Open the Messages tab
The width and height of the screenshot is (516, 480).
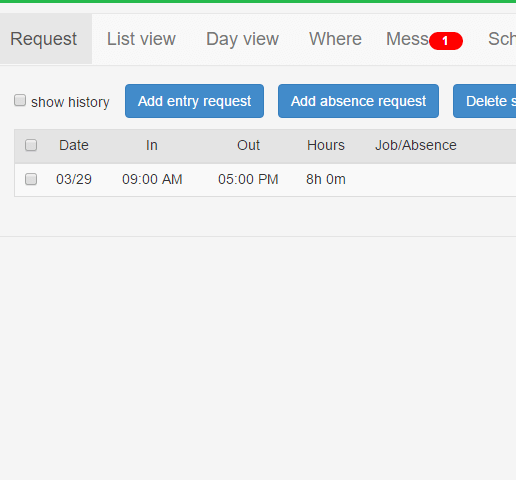pos(407,39)
